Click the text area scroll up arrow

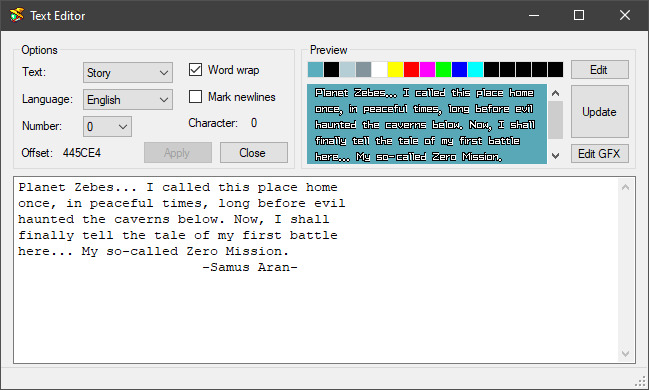click(x=625, y=187)
